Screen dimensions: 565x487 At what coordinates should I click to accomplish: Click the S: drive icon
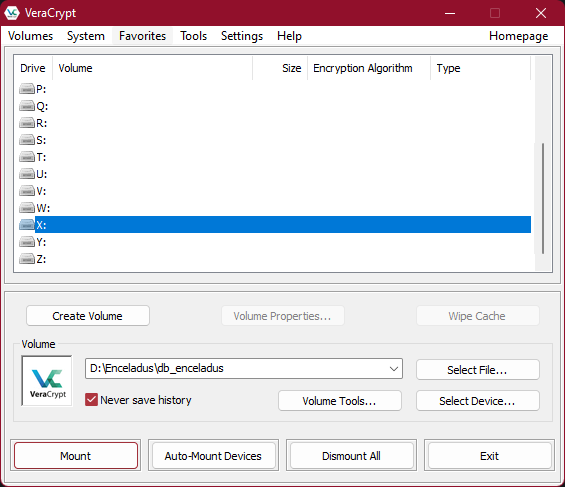pyautogui.click(x=27, y=140)
